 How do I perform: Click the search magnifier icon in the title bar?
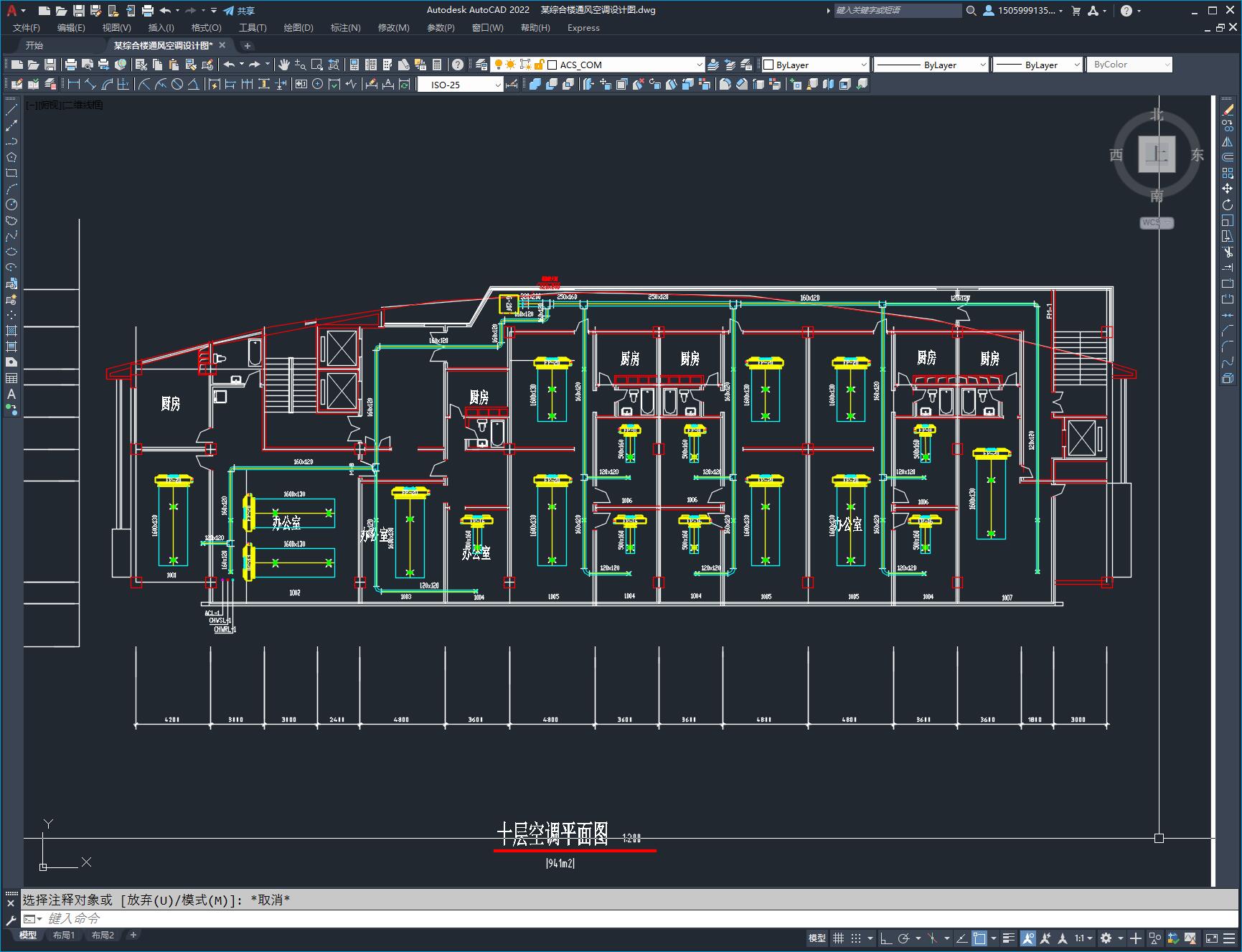971,11
